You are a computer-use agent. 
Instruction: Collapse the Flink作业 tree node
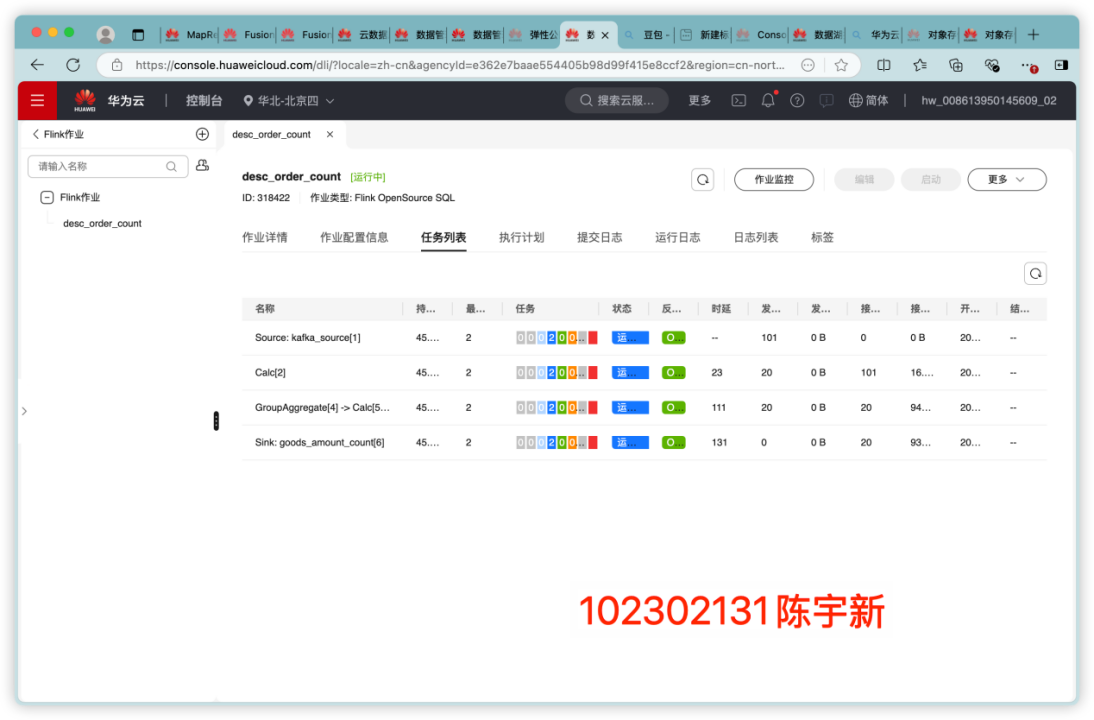coord(47,197)
